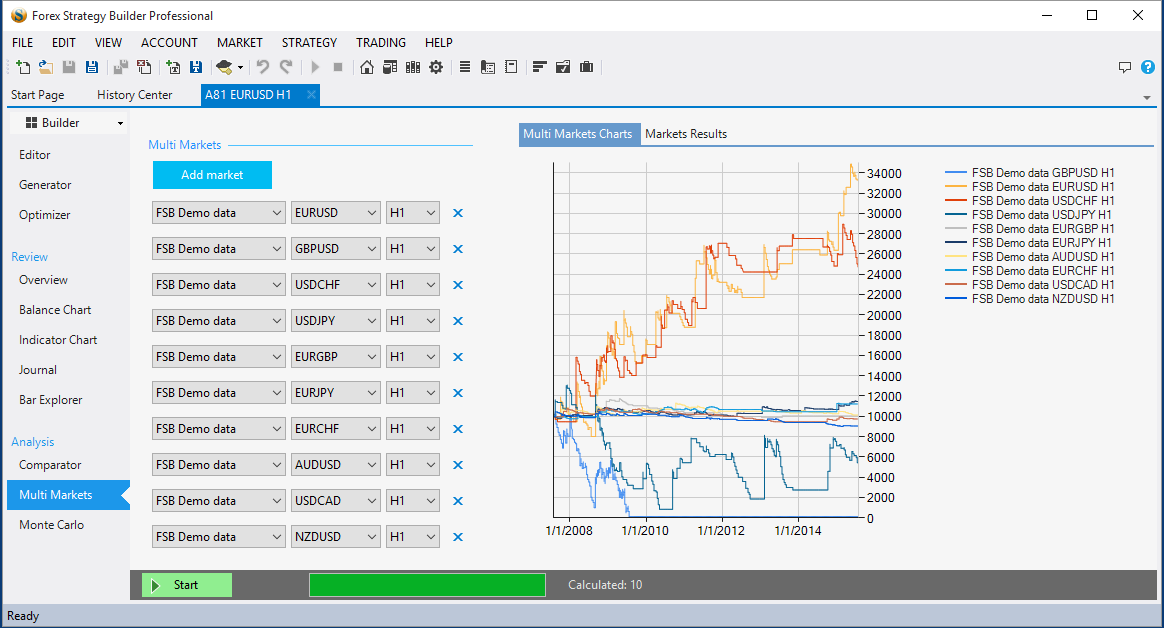Open the Builder mode dropdown
Screen dimensions: 1164x628
coord(67,123)
